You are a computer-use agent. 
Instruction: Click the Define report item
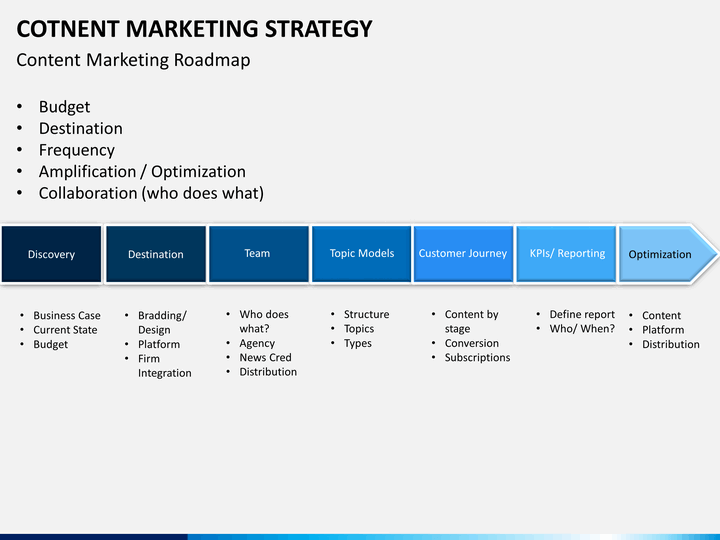tap(582, 315)
